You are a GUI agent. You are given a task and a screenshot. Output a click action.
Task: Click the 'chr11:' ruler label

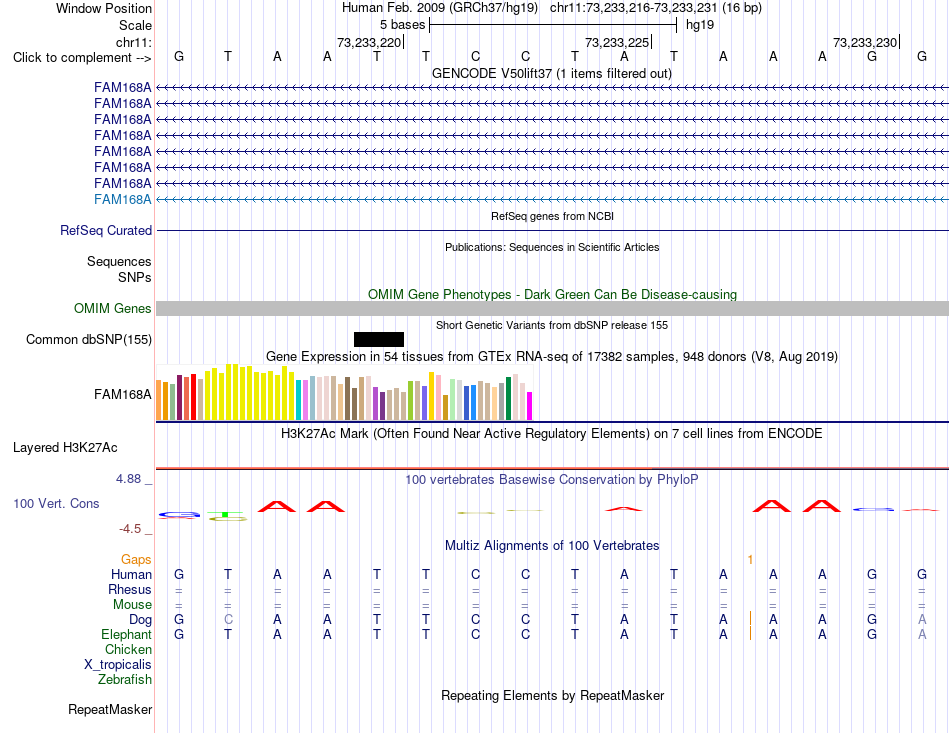pos(133,42)
